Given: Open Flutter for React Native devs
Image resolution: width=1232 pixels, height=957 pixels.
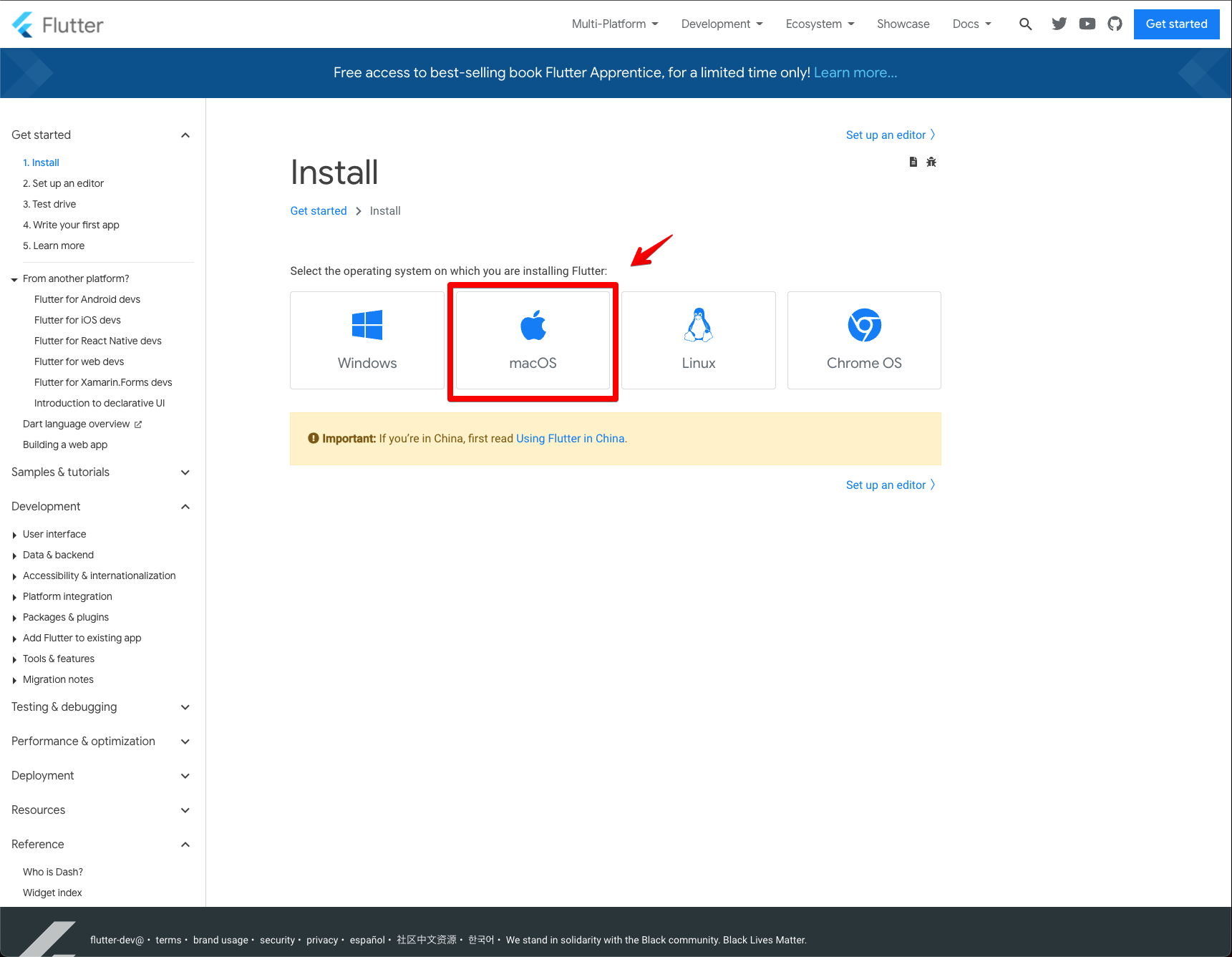Looking at the screenshot, I should coord(98,341).
